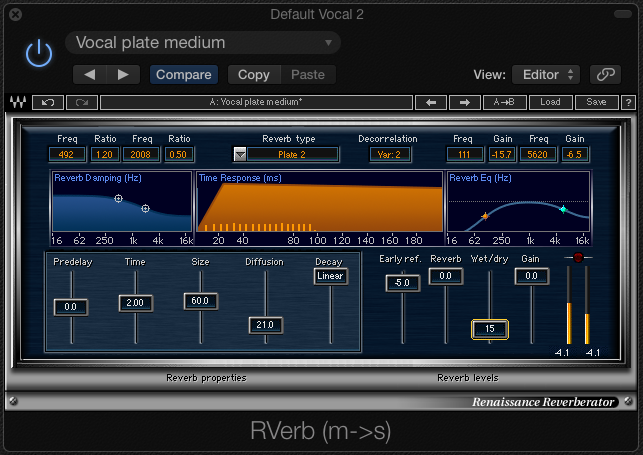Open the Load menu

pyautogui.click(x=550, y=102)
